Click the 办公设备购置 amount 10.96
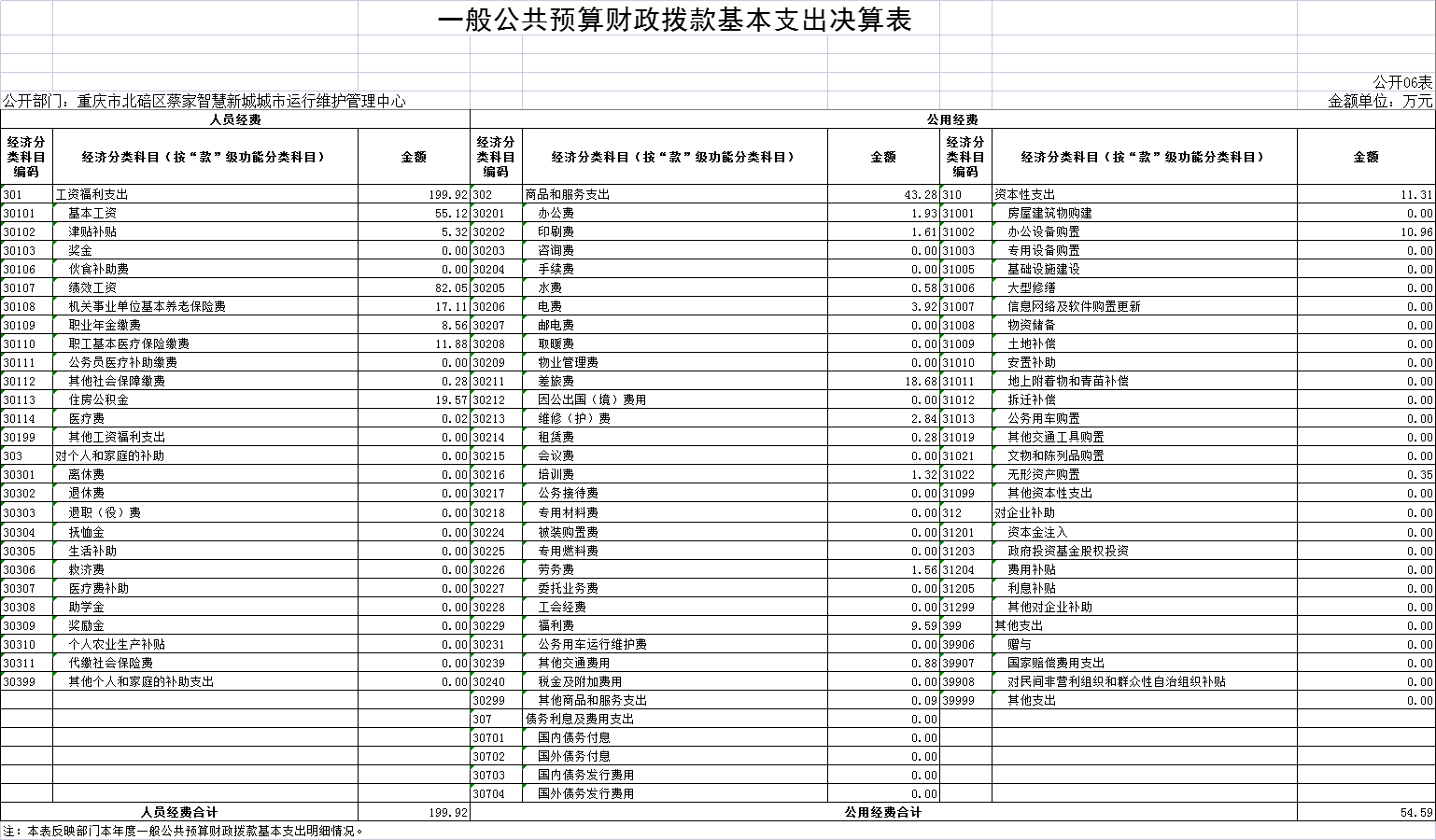 [x=1366, y=231]
